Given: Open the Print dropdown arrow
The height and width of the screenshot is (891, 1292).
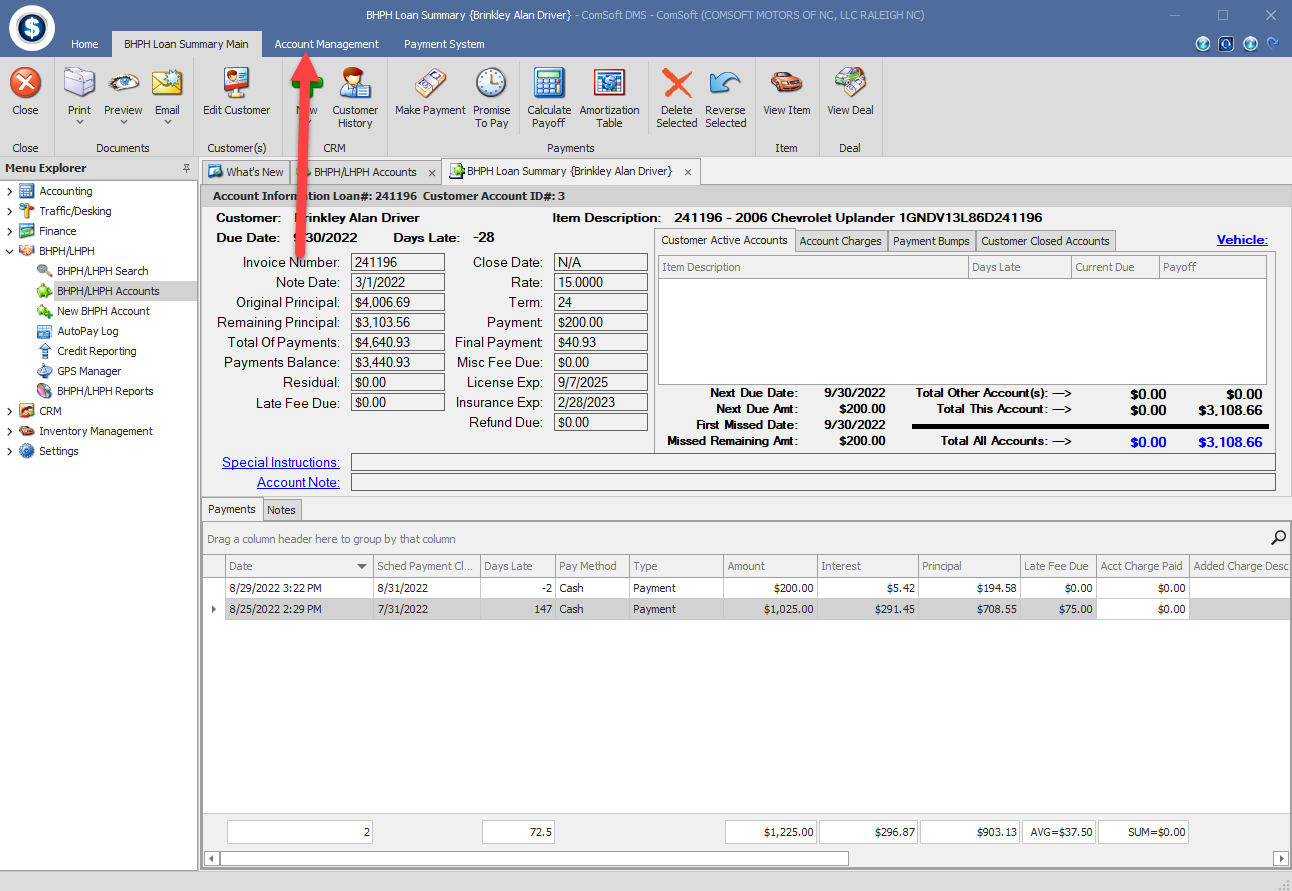Looking at the screenshot, I should 79,123.
